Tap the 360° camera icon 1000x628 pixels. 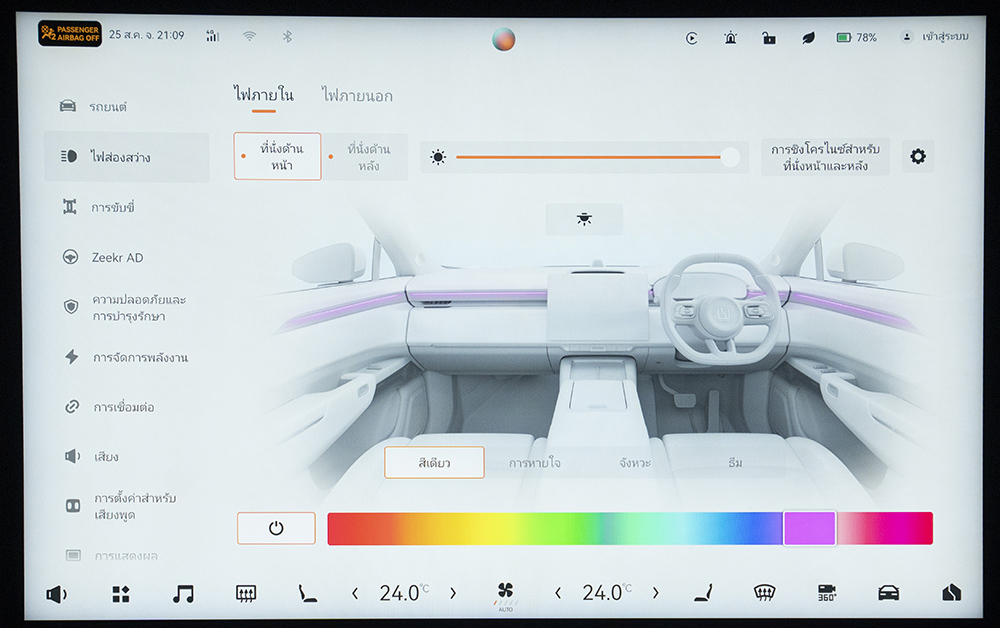pyautogui.click(x=826, y=593)
